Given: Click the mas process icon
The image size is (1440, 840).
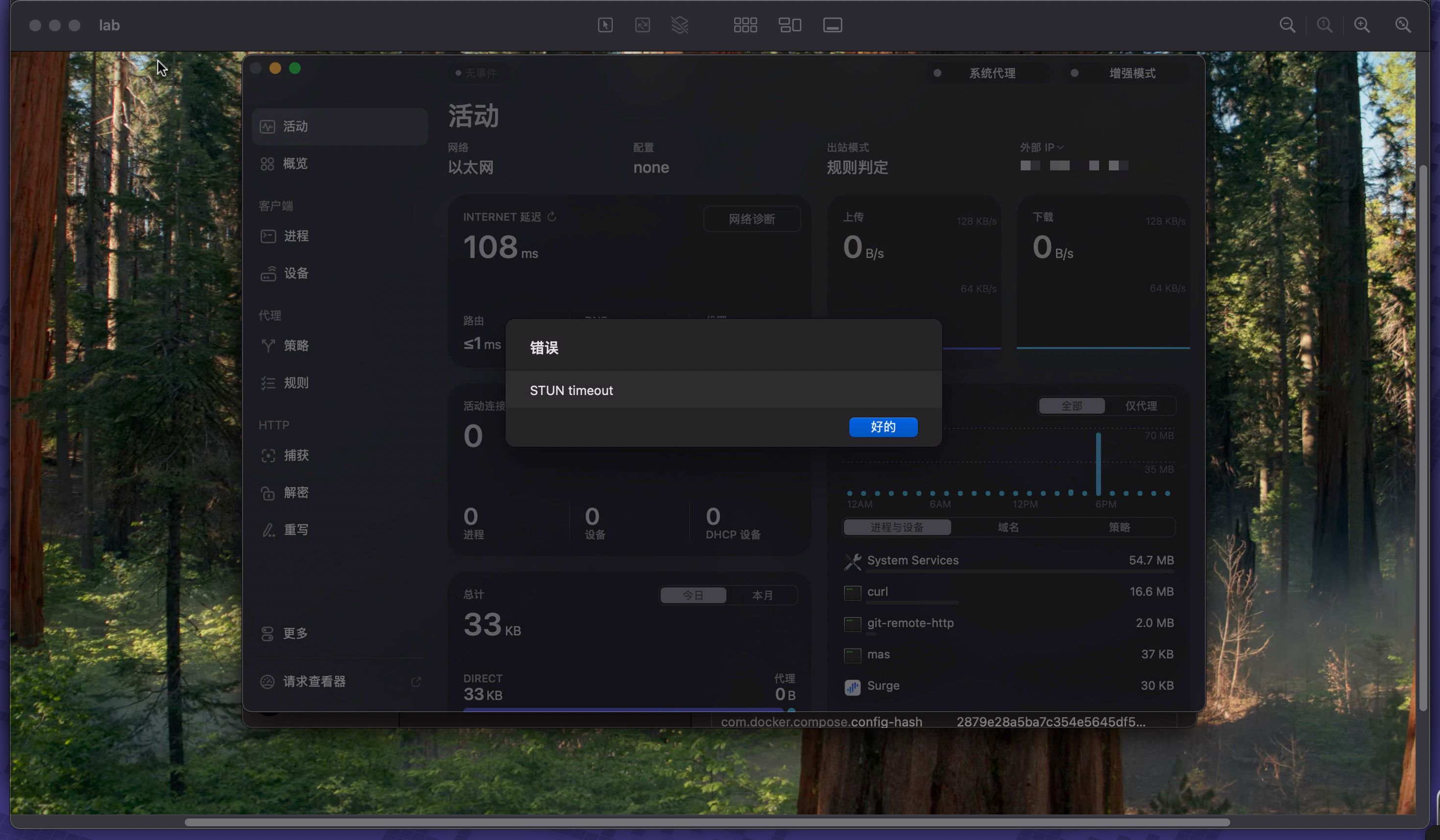Looking at the screenshot, I should [852, 655].
